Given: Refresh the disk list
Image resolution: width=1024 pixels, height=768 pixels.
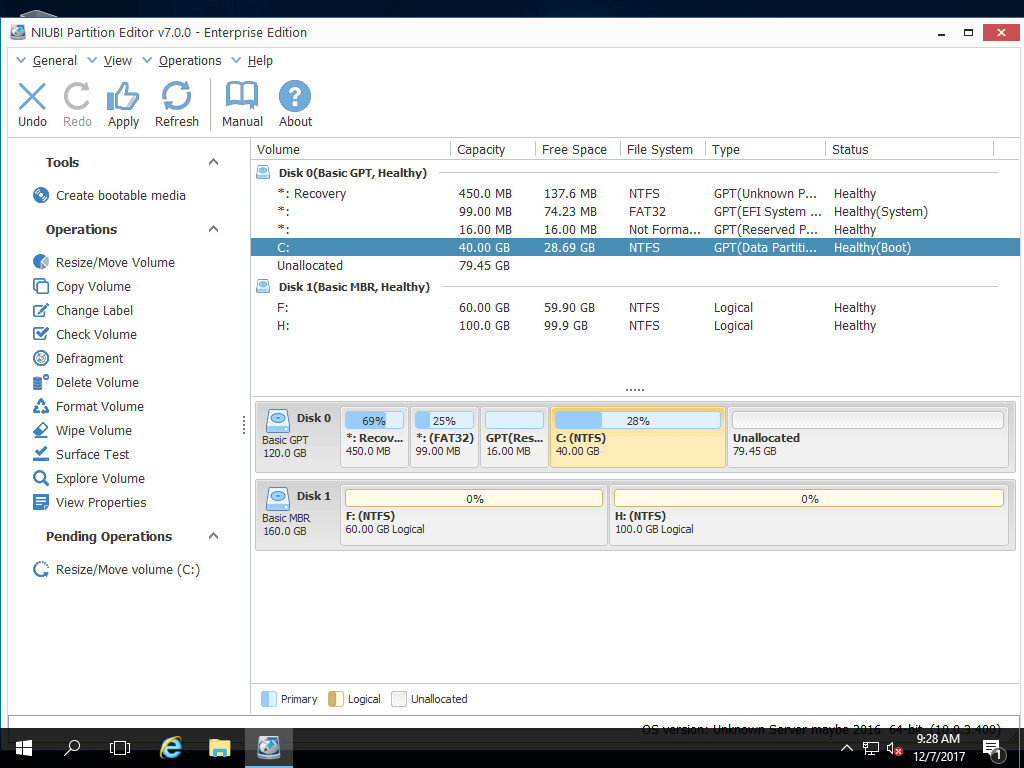Looking at the screenshot, I should (x=176, y=97).
